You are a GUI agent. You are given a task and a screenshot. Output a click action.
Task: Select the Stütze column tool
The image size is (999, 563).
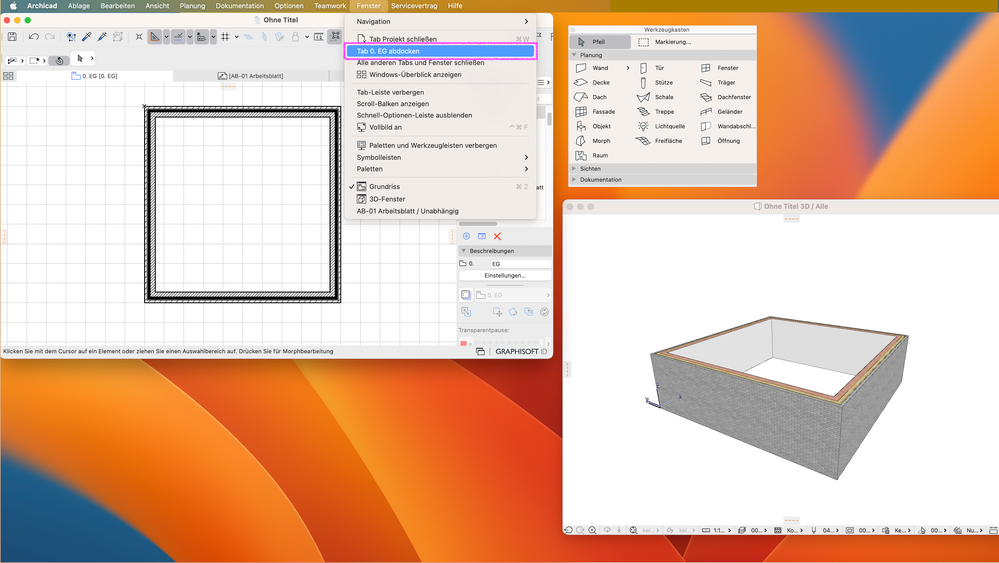pyautogui.click(x=659, y=82)
